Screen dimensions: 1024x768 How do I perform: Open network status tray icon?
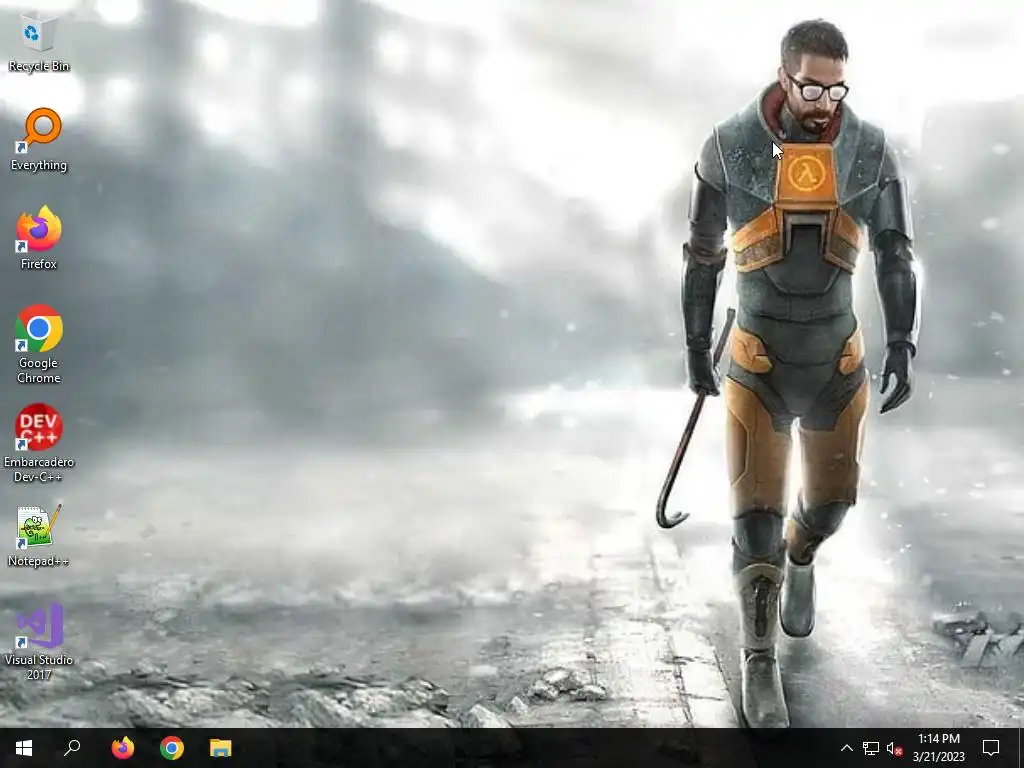pyautogui.click(x=871, y=748)
